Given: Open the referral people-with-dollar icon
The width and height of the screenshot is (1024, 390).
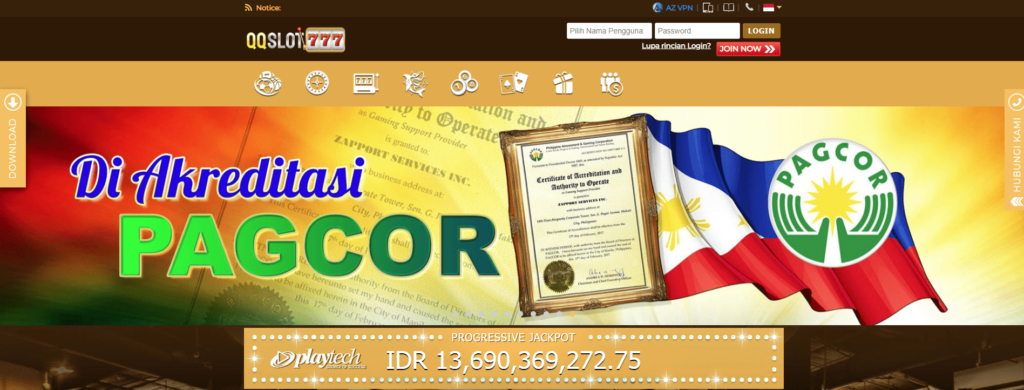Looking at the screenshot, I should click(611, 84).
